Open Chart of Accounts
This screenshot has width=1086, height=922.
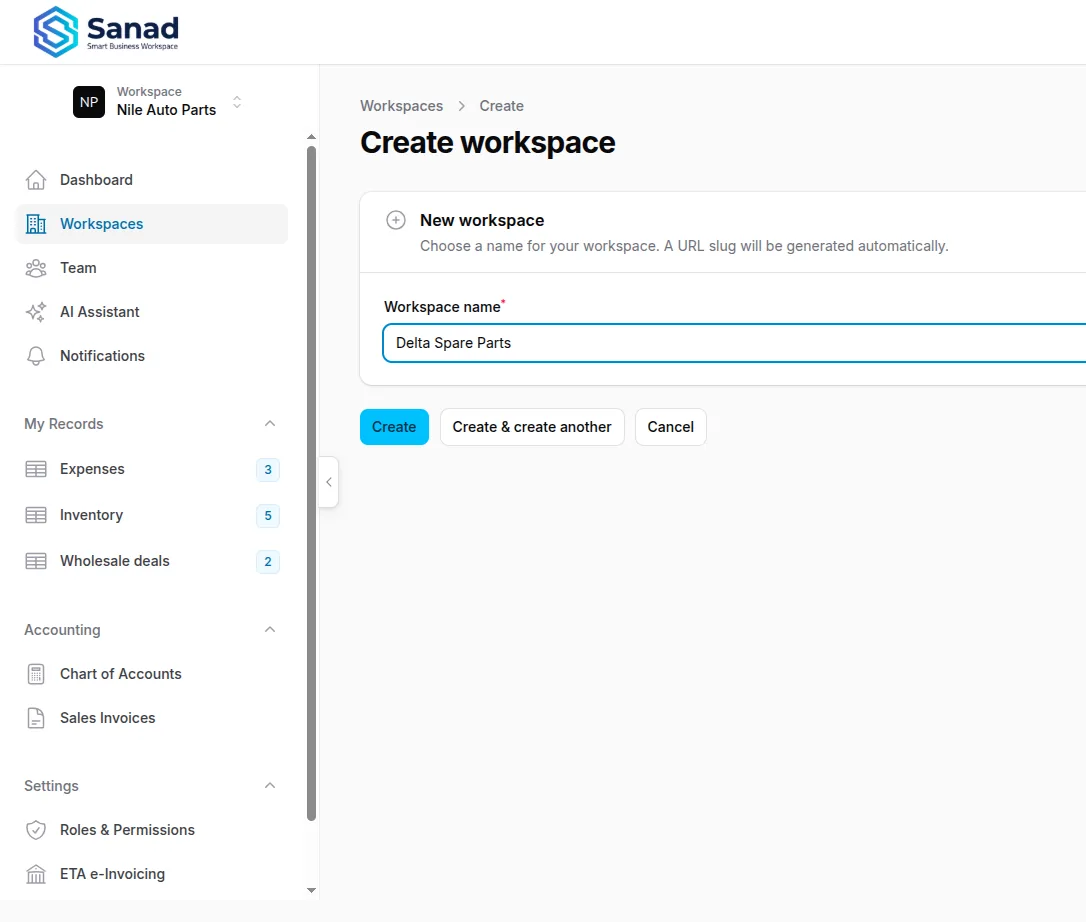click(x=152, y=674)
